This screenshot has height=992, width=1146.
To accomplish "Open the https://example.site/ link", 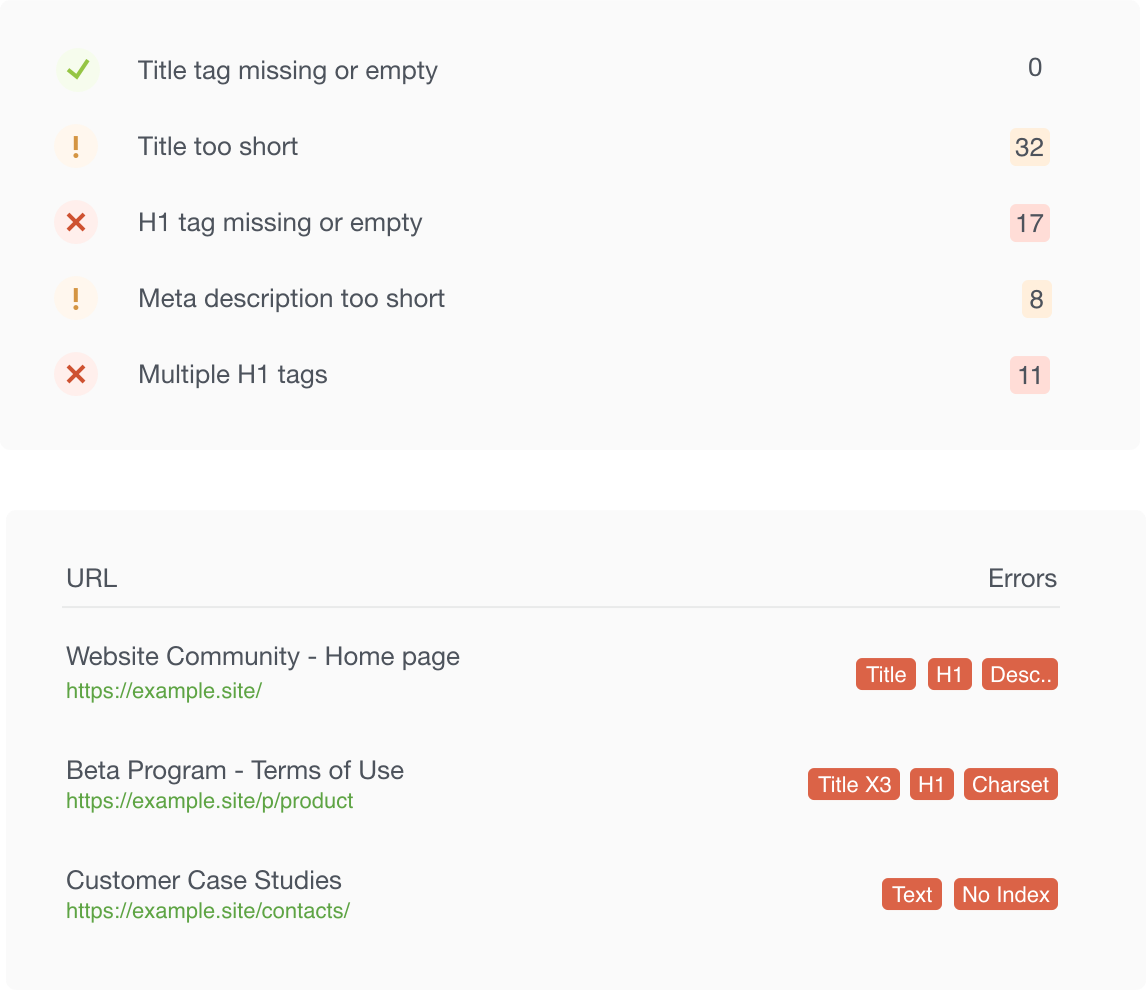I will pyautogui.click(x=164, y=691).
